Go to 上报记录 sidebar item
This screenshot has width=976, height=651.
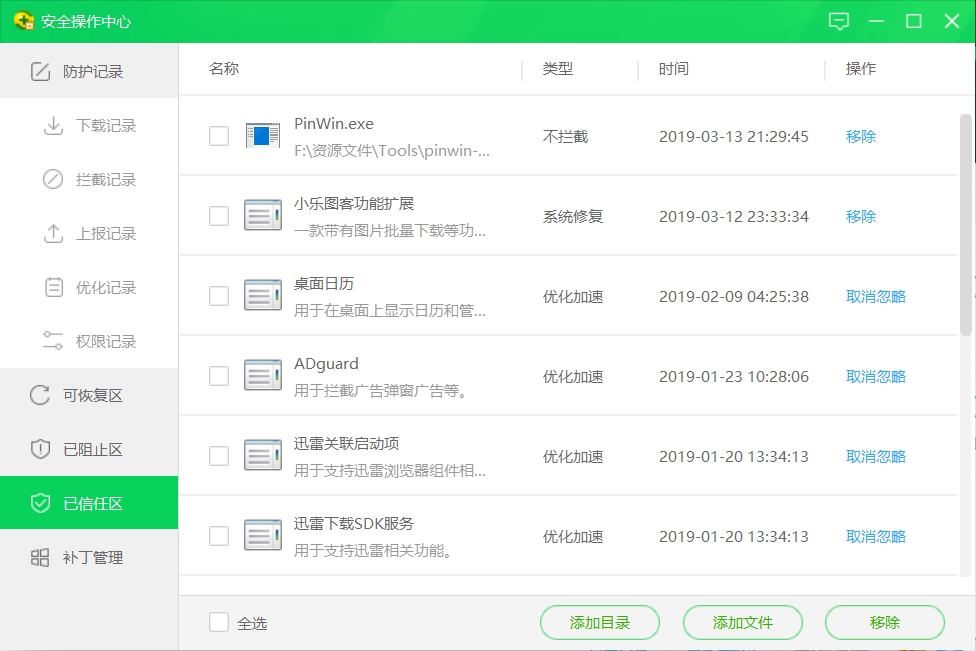[89, 233]
